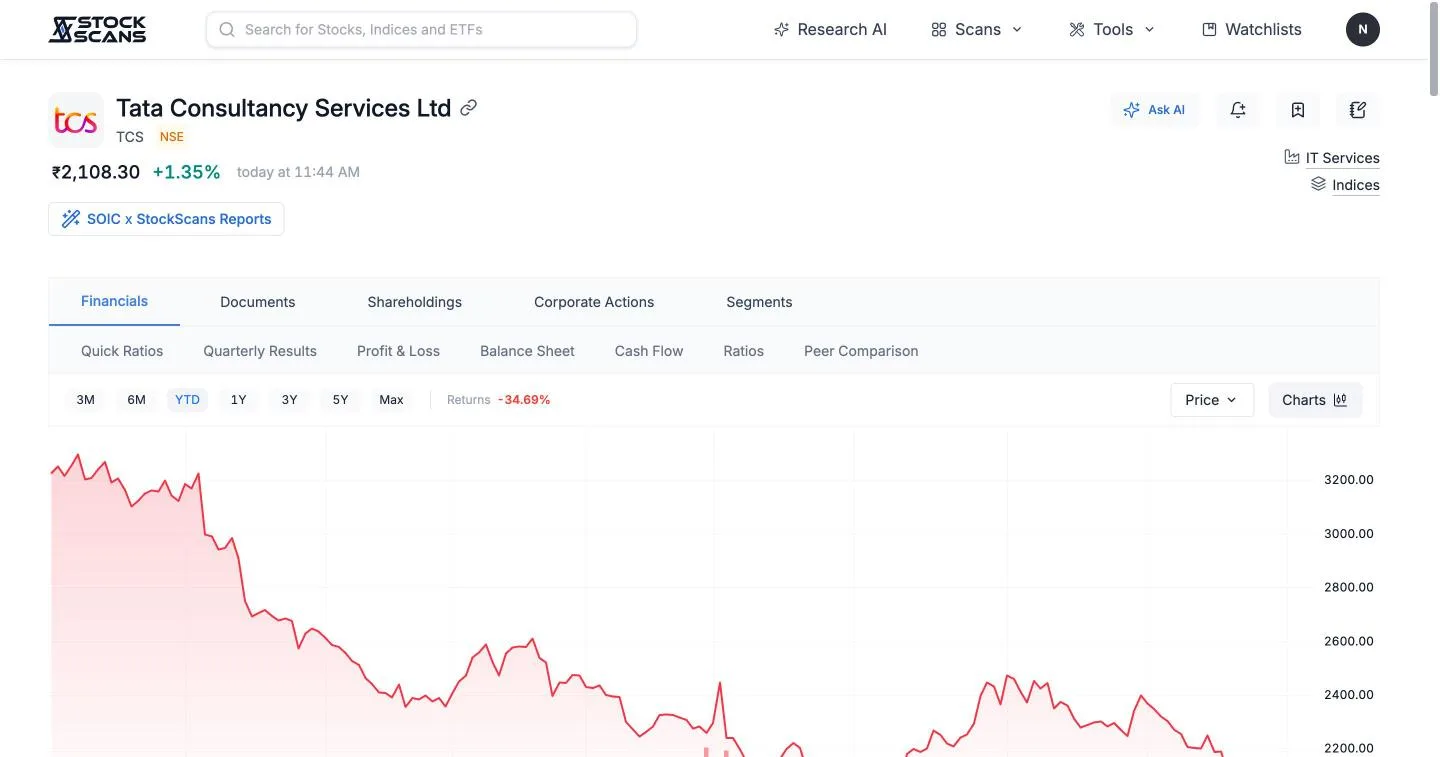
Task: Click the -34.69% returns value
Action: pyautogui.click(x=524, y=400)
